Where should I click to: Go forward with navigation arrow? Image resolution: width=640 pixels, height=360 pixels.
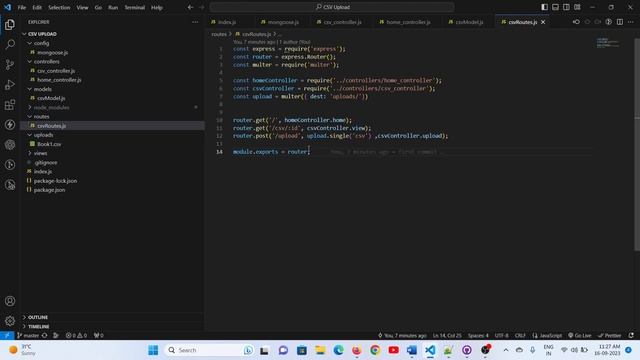click(x=201, y=7)
